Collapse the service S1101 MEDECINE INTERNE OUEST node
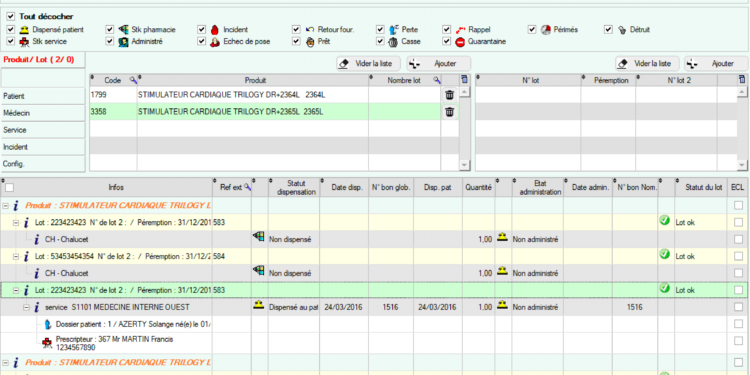This screenshot has width=750, height=375. pyautogui.click(x=26, y=307)
